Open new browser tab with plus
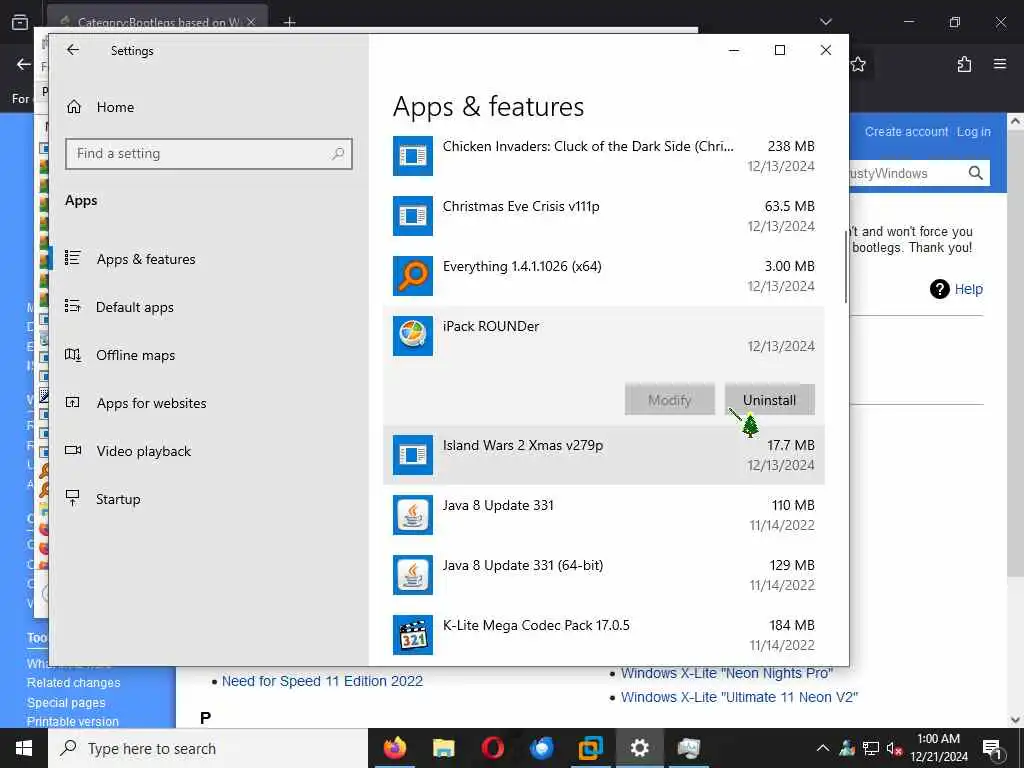Image resolution: width=1024 pixels, height=768 pixels. click(289, 22)
